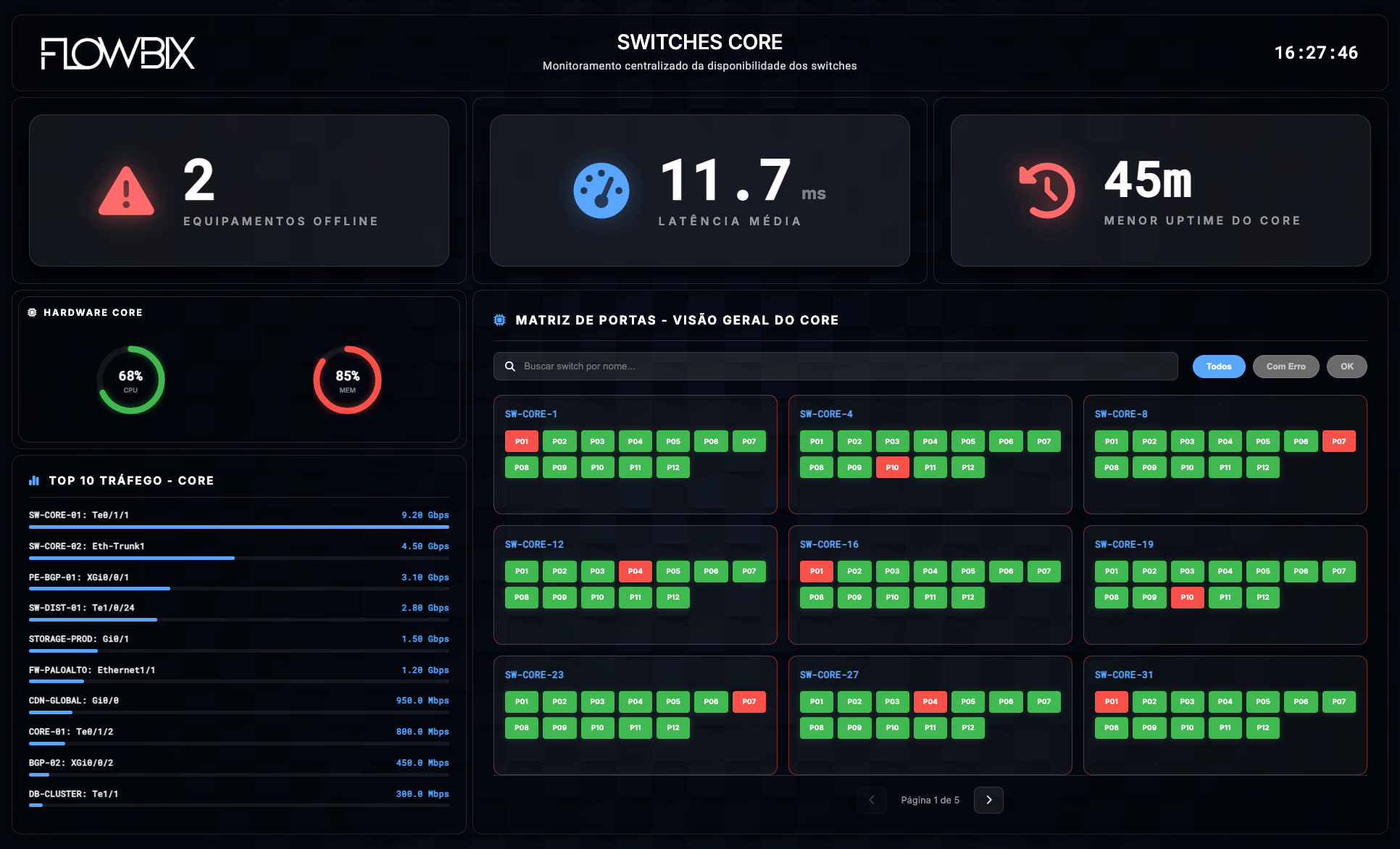The height and width of the screenshot is (849, 1400).
Task: Click the red uptime history clock icon
Action: (x=1047, y=191)
